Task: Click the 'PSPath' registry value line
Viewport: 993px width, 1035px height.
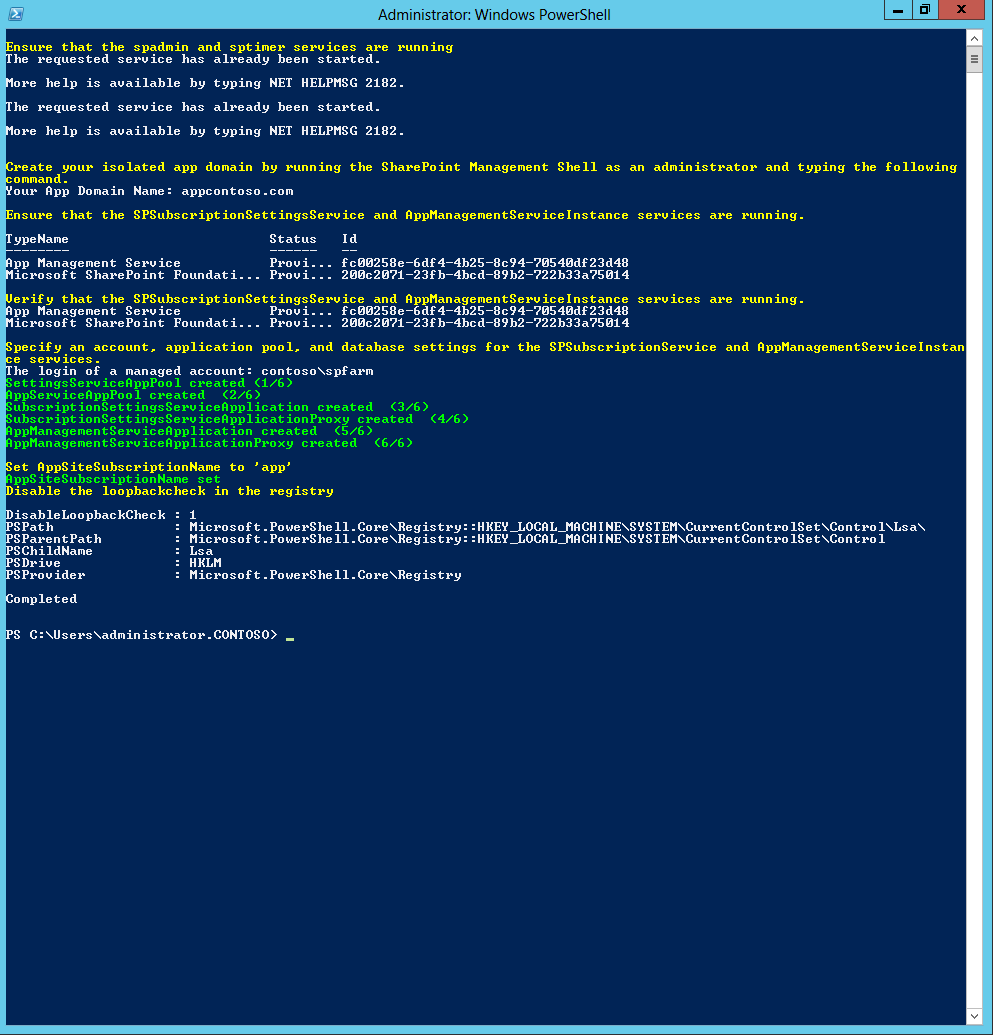Action: pyautogui.click(x=465, y=527)
